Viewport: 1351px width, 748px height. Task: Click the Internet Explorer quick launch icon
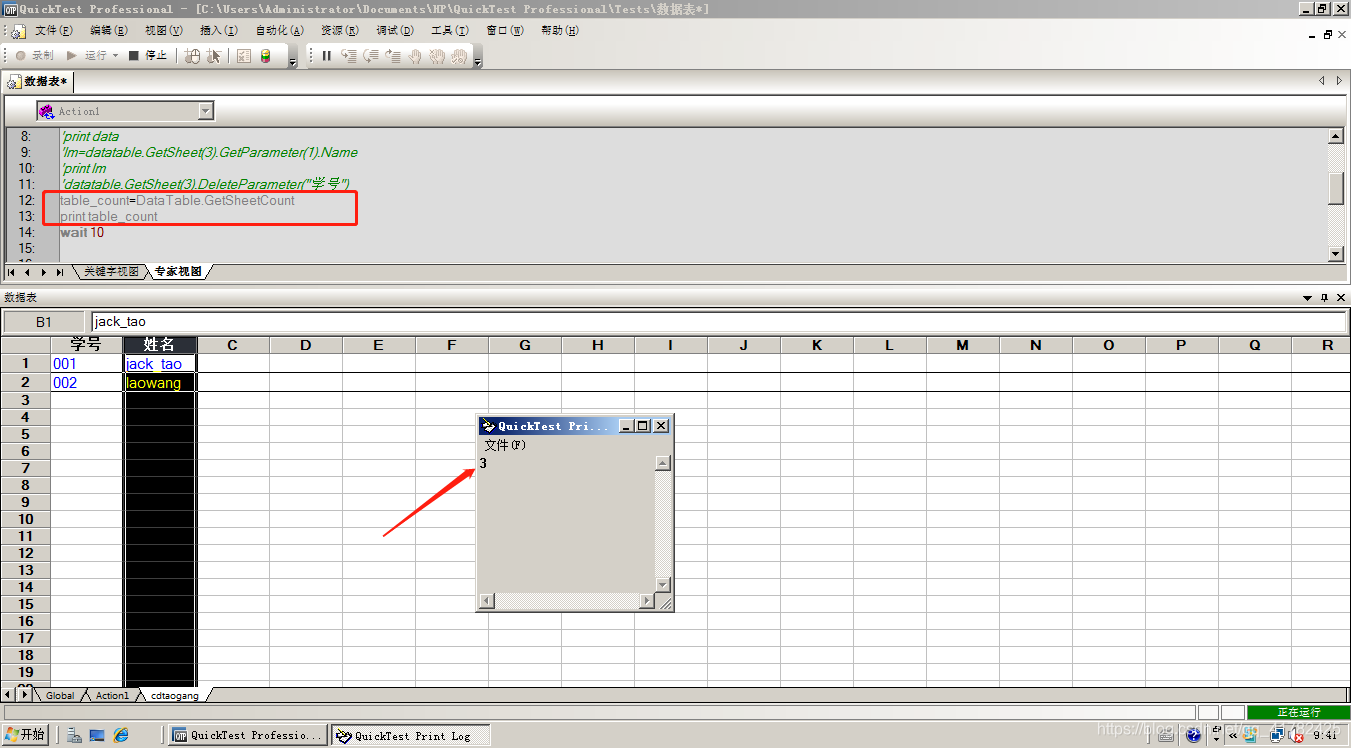[121, 735]
